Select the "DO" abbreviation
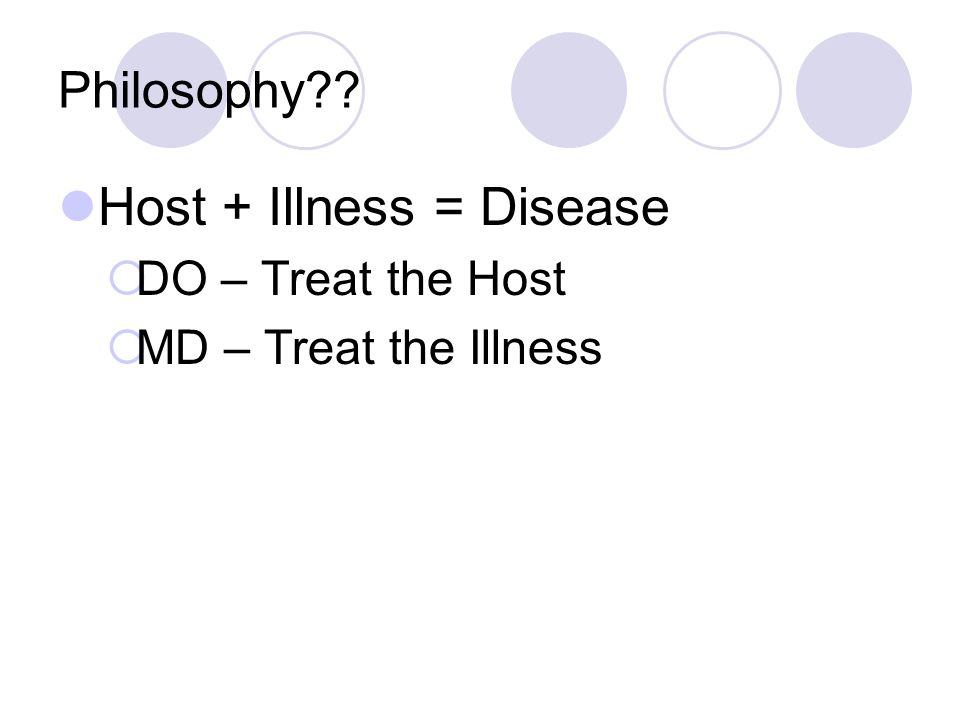The width and height of the screenshot is (960, 720). pyautogui.click(x=172, y=279)
